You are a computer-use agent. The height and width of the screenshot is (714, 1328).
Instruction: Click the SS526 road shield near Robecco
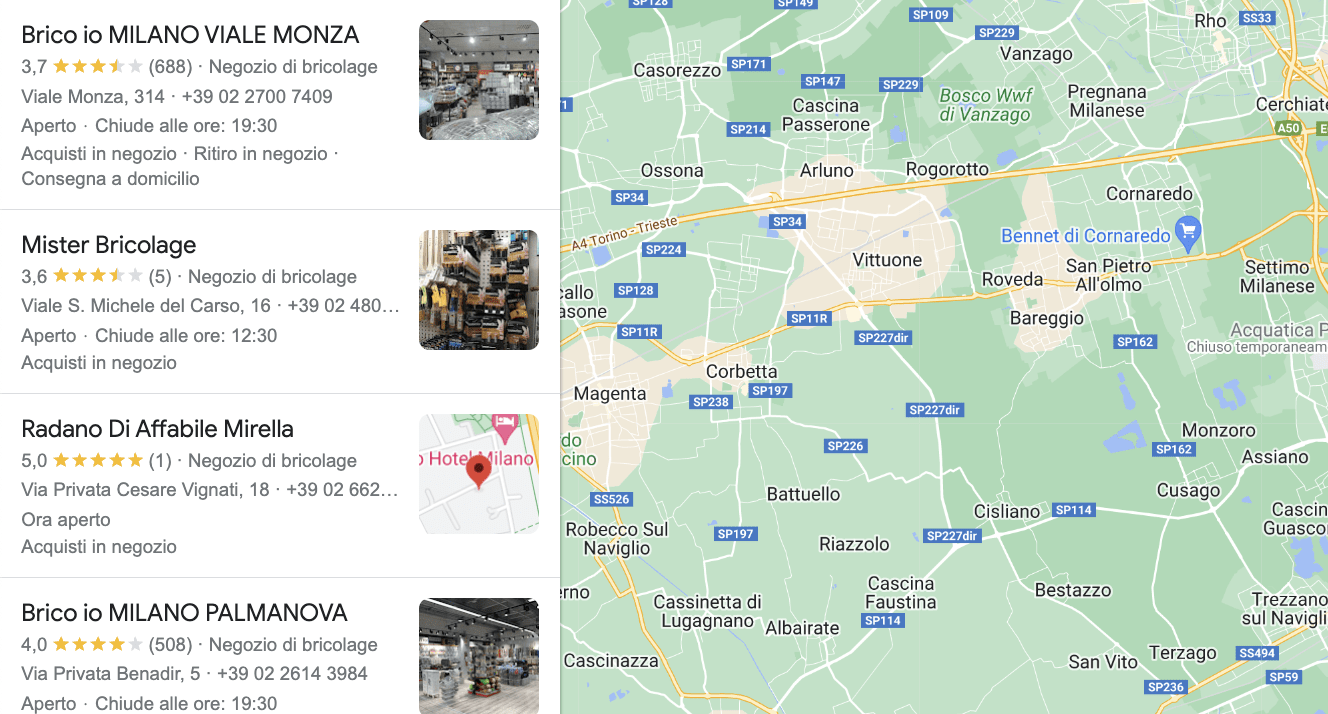(611, 499)
